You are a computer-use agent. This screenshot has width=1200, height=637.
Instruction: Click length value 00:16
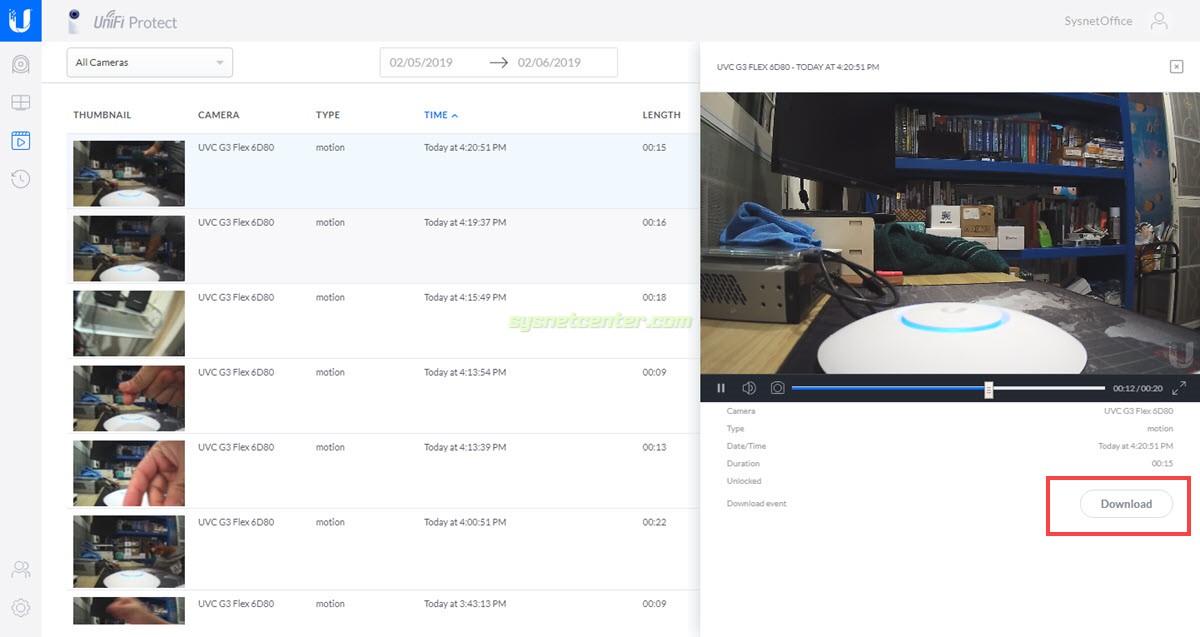654,222
